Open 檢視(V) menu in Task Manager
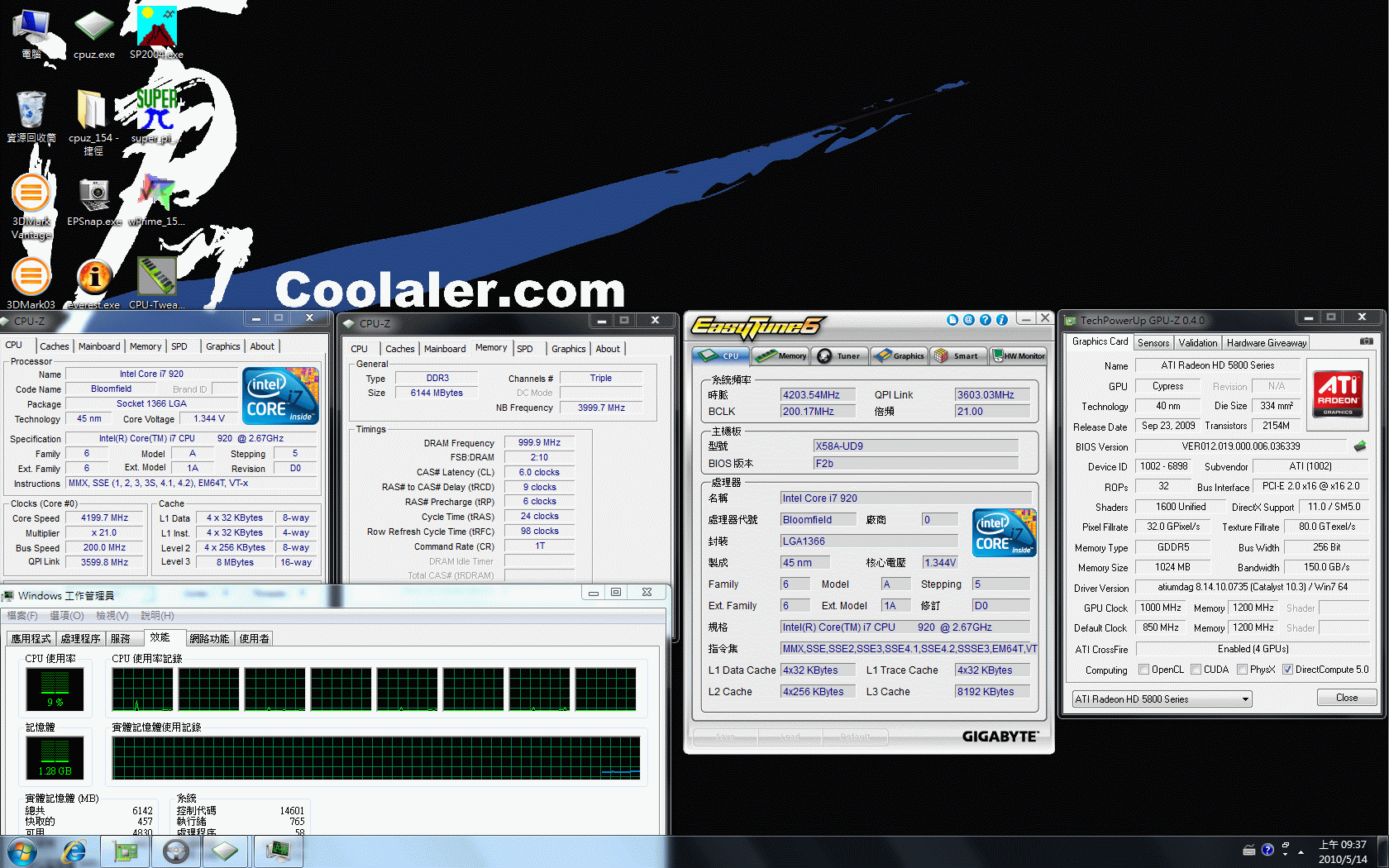This screenshot has width=1389, height=868. 112,616
